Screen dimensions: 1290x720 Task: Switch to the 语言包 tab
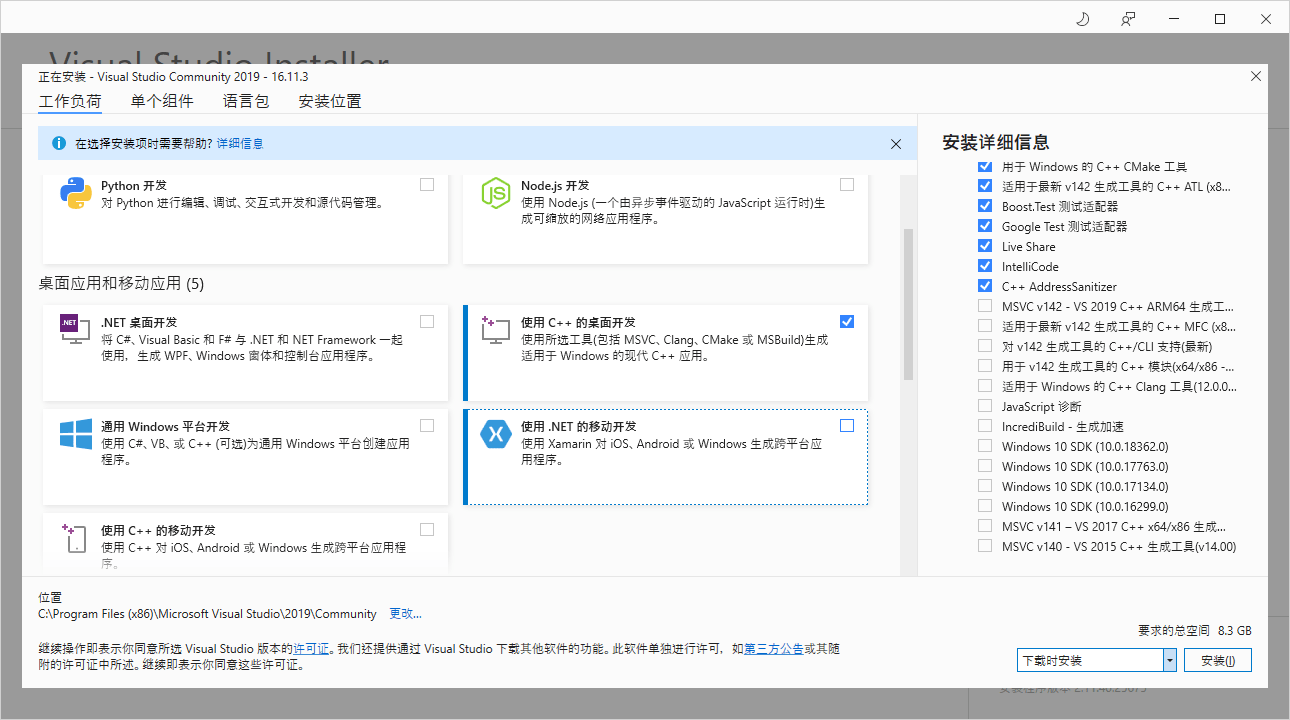(x=246, y=101)
